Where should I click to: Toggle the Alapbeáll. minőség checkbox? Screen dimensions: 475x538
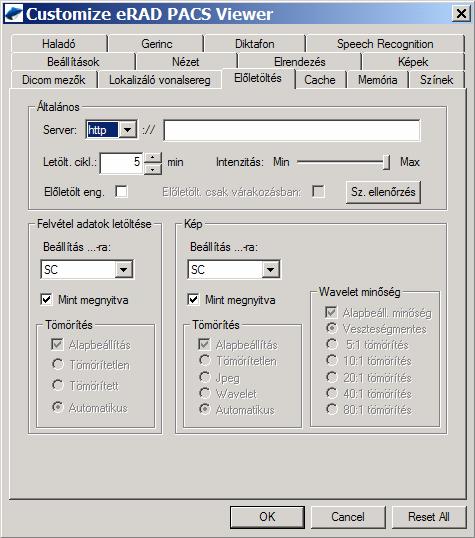(x=331, y=312)
